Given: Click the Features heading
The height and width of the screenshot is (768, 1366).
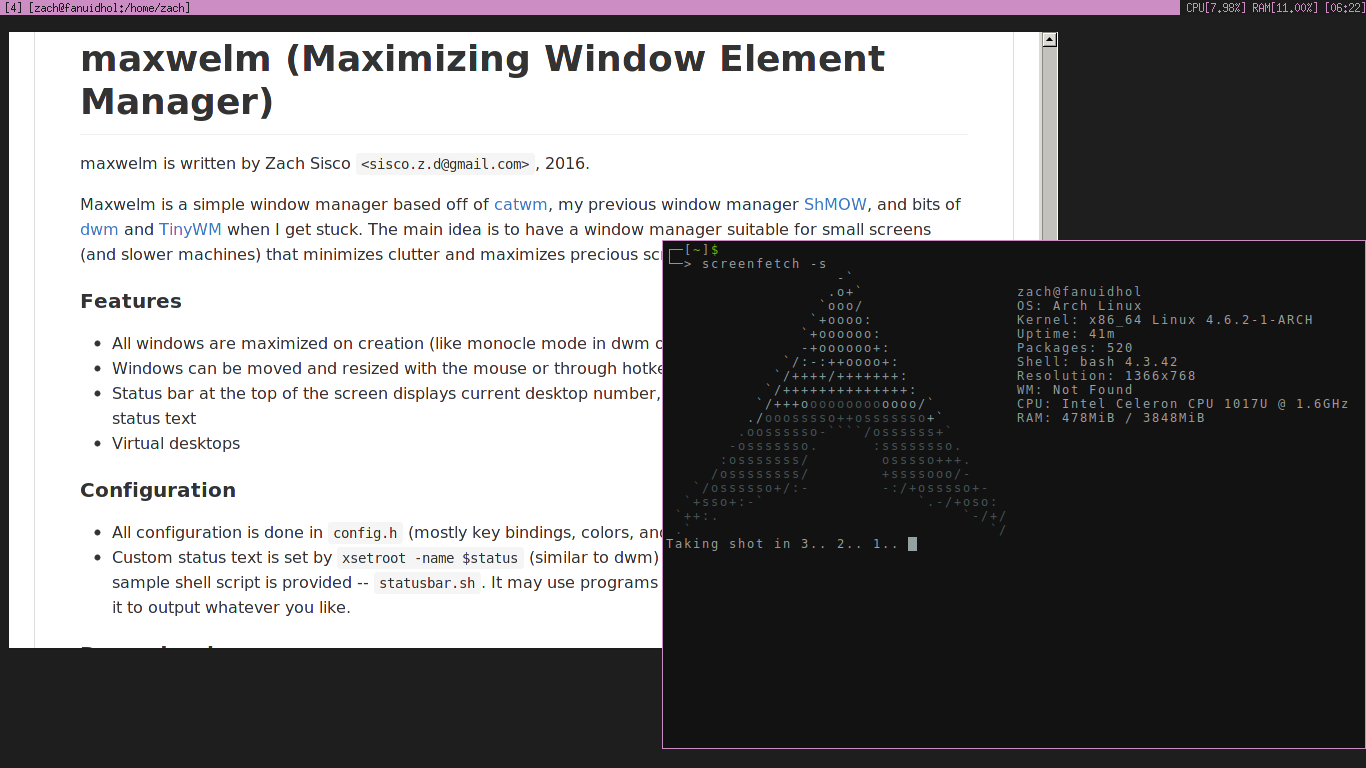Looking at the screenshot, I should (131, 301).
